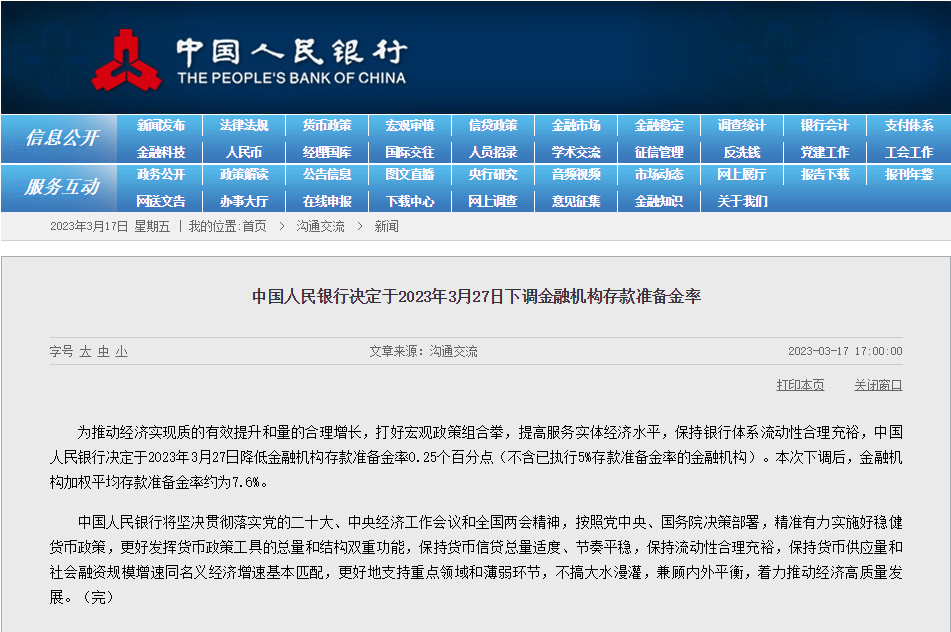Set font size to 小 (small)
Screen dimensions: 951x632
tap(121, 352)
